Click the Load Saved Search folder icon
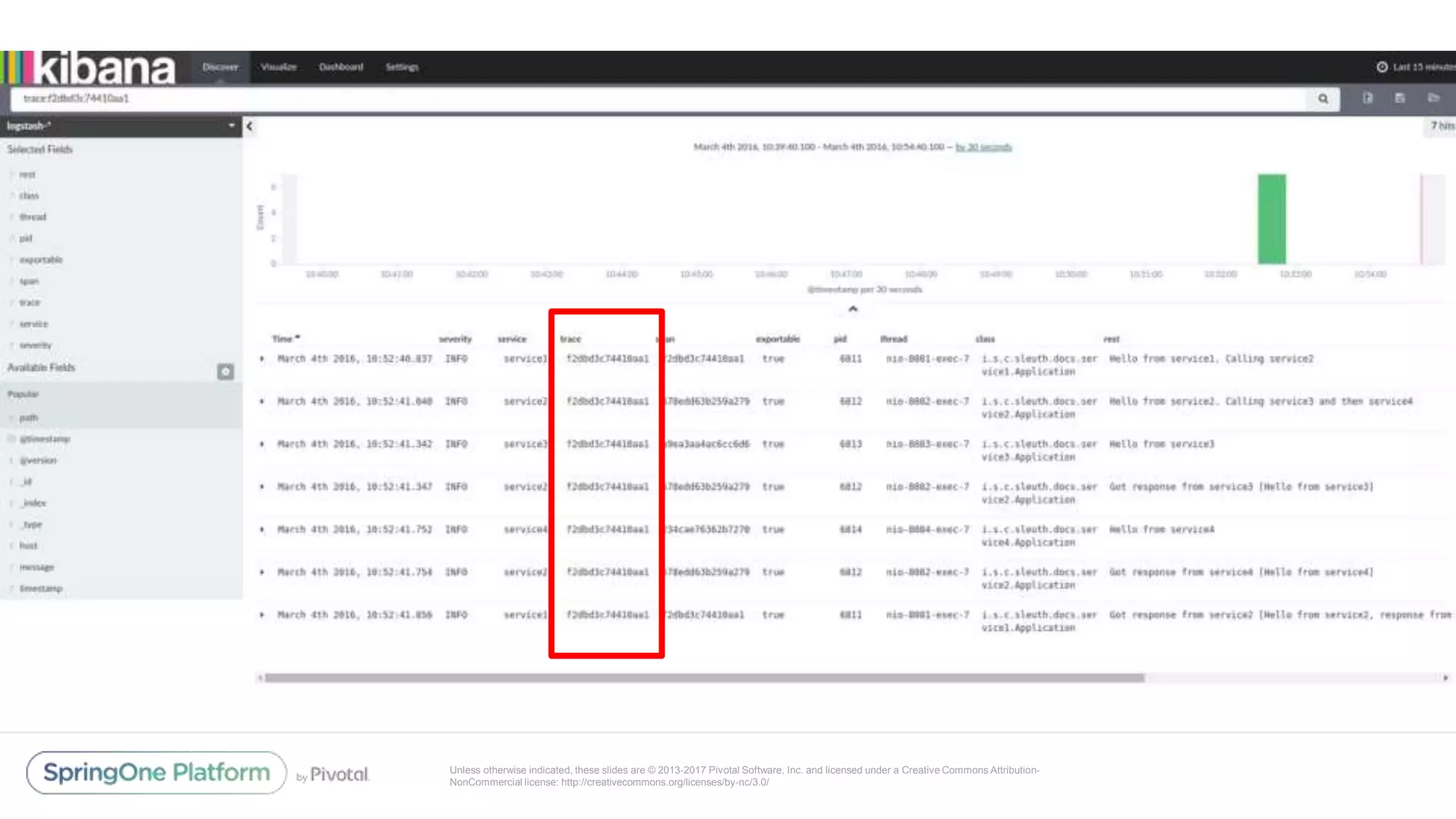 [x=1433, y=98]
